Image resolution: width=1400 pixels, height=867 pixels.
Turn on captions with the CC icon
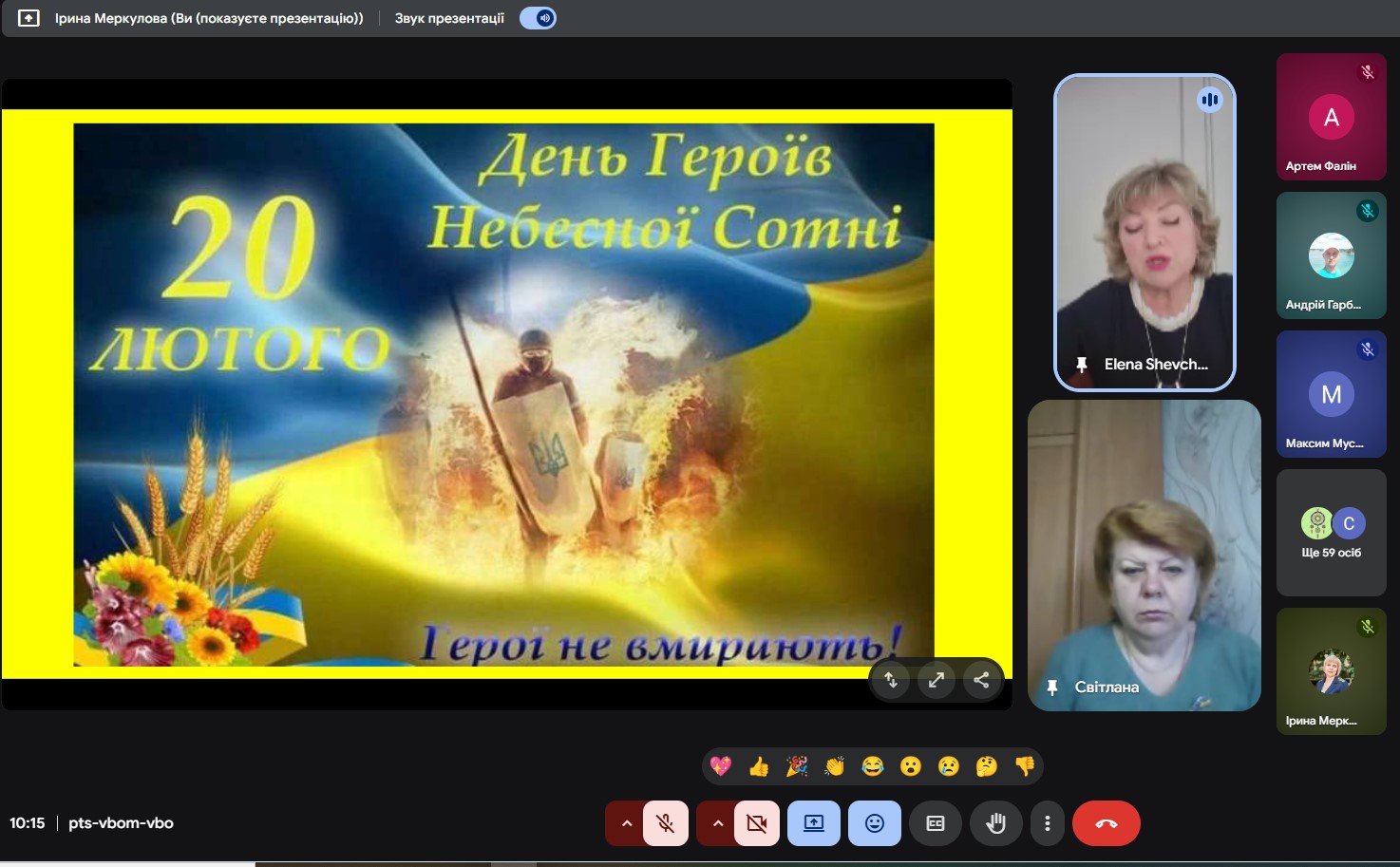[936, 823]
